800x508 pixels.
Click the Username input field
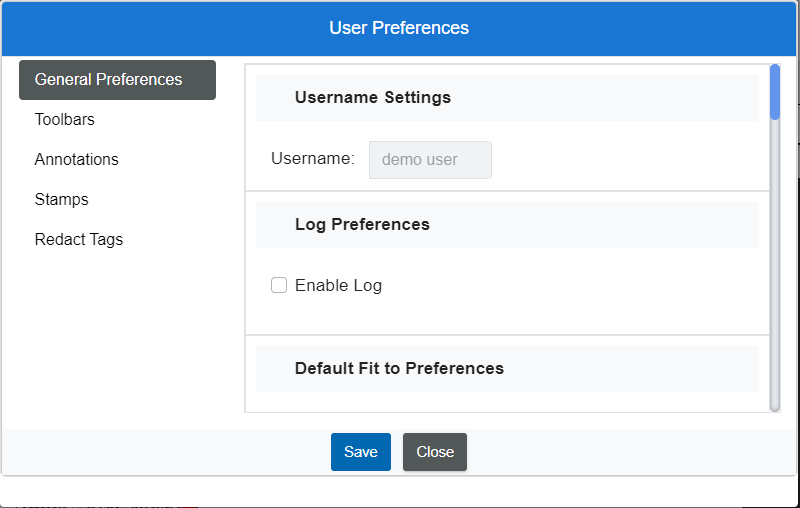pos(430,160)
